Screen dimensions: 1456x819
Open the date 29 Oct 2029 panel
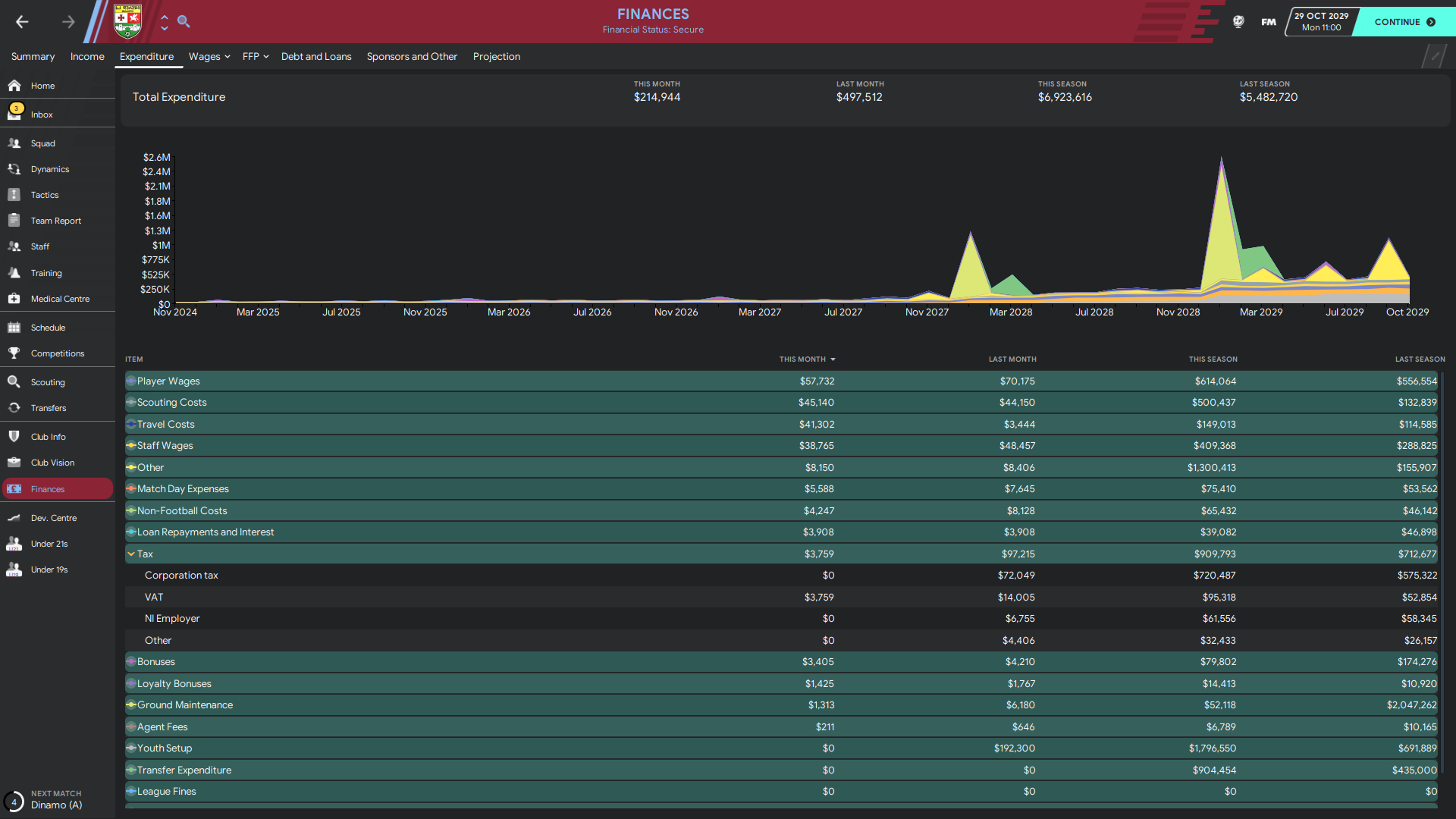(1321, 22)
